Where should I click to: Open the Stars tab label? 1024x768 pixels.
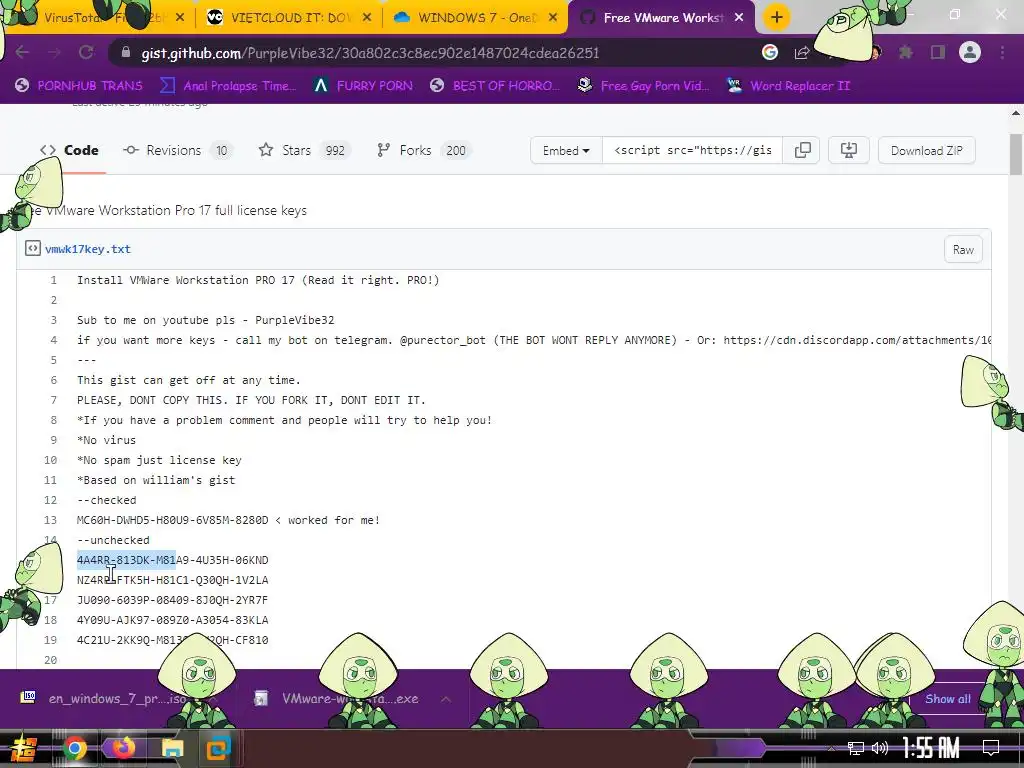[x=296, y=150]
